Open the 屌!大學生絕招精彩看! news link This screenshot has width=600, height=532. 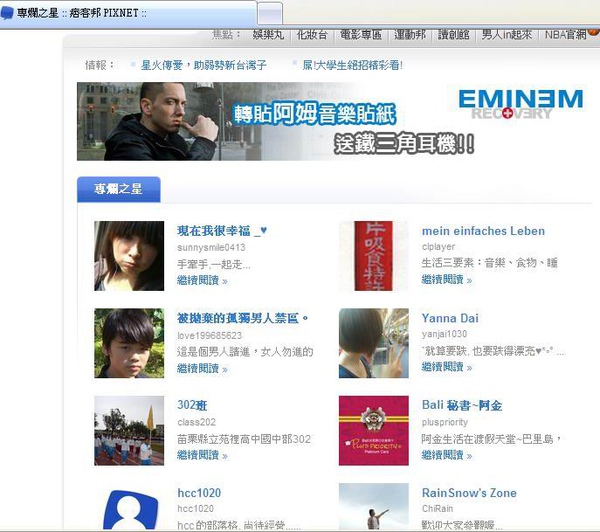352,65
